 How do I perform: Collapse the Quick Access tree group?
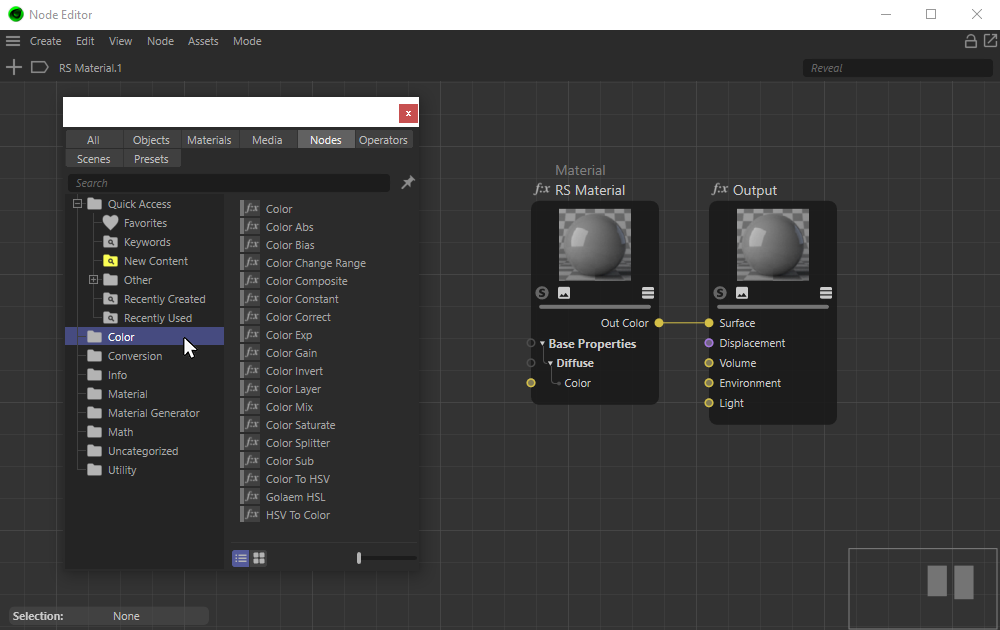tap(77, 204)
